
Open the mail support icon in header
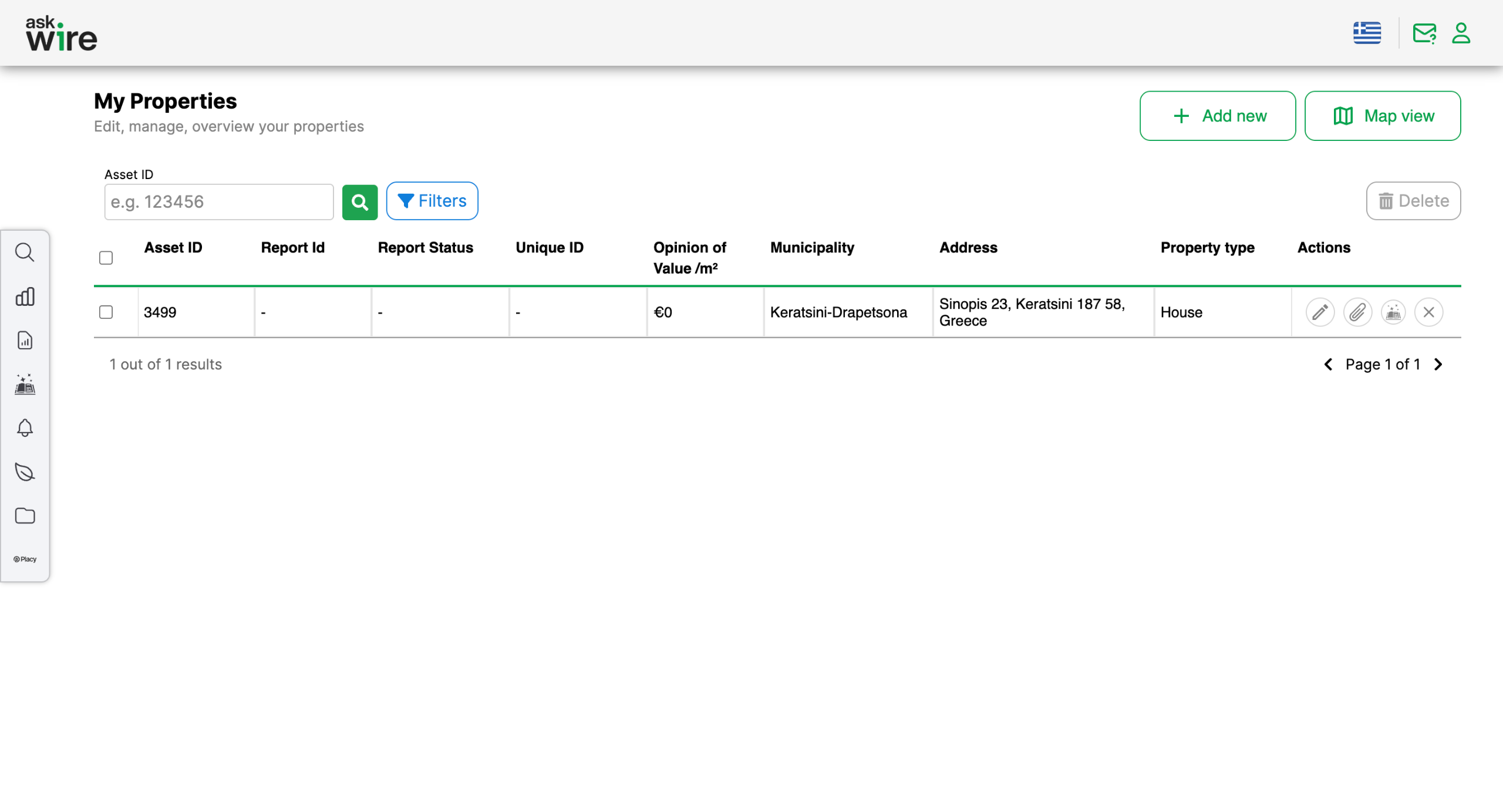(1424, 33)
